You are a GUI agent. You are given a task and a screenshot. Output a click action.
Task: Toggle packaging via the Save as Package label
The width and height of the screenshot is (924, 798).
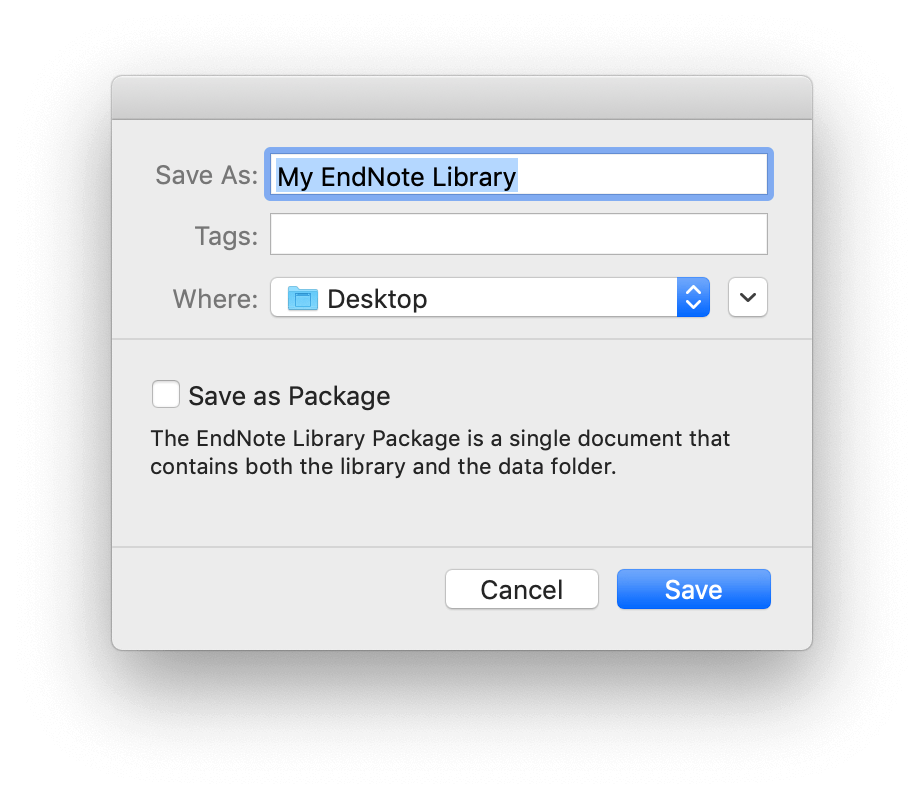[x=289, y=396]
